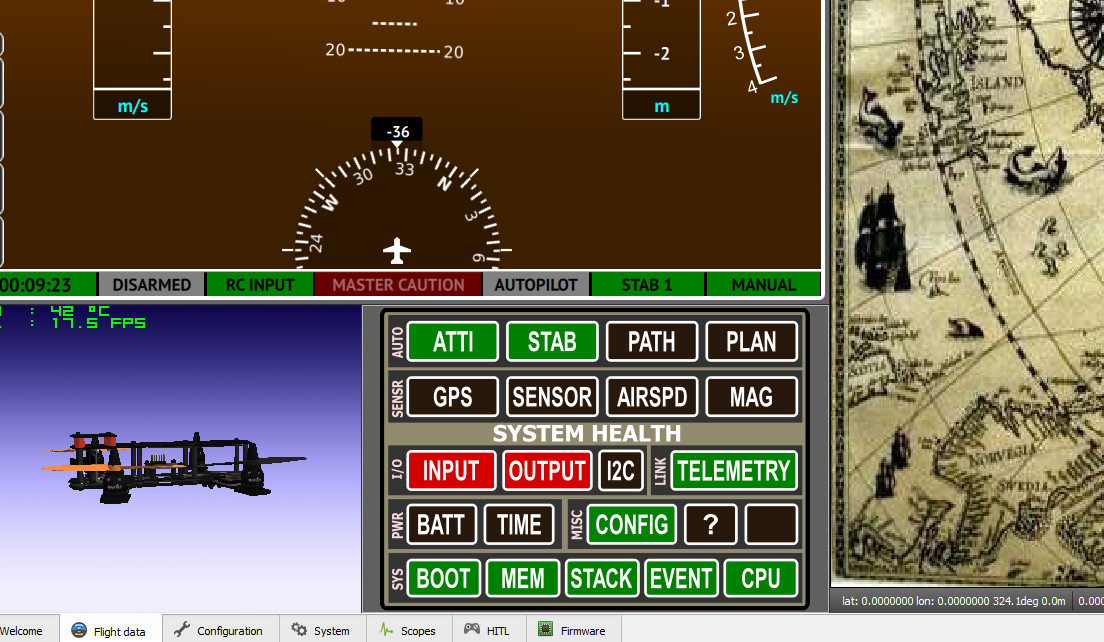This screenshot has height=642, width=1104.
Task: Click the airplane symbol in the compass
Action: click(x=397, y=251)
